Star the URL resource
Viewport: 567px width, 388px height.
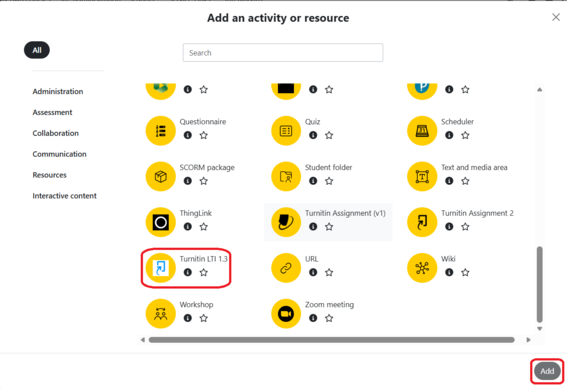tap(329, 272)
